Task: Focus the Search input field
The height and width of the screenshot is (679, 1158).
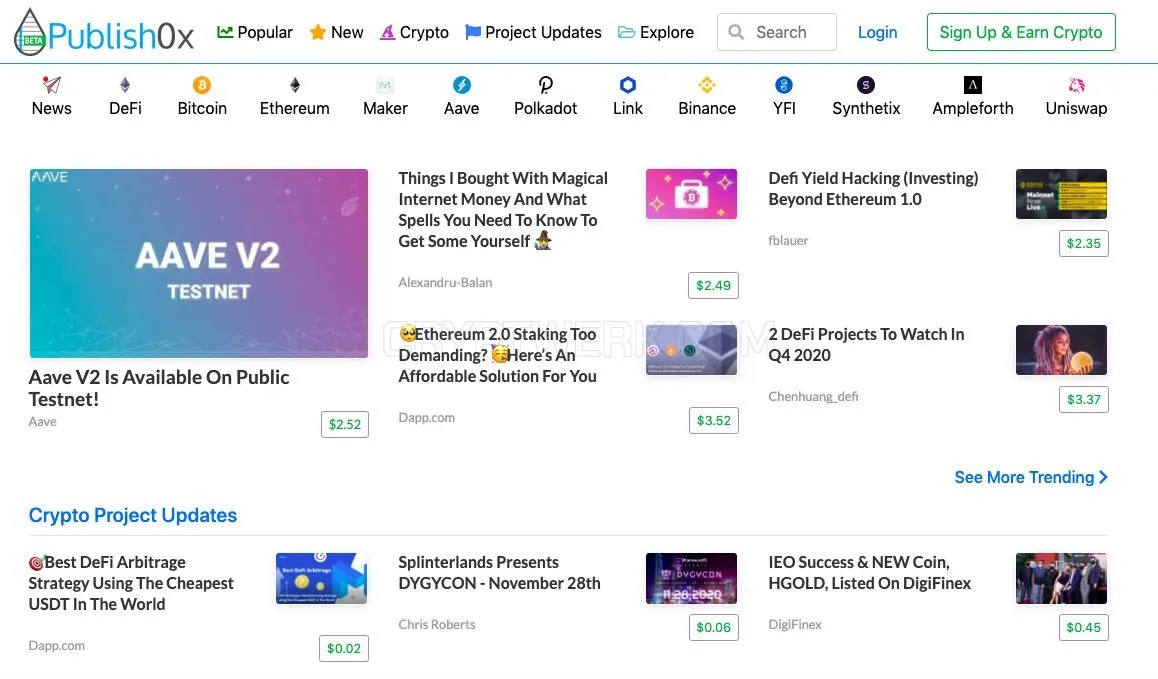Action: [x=777, y=32]
